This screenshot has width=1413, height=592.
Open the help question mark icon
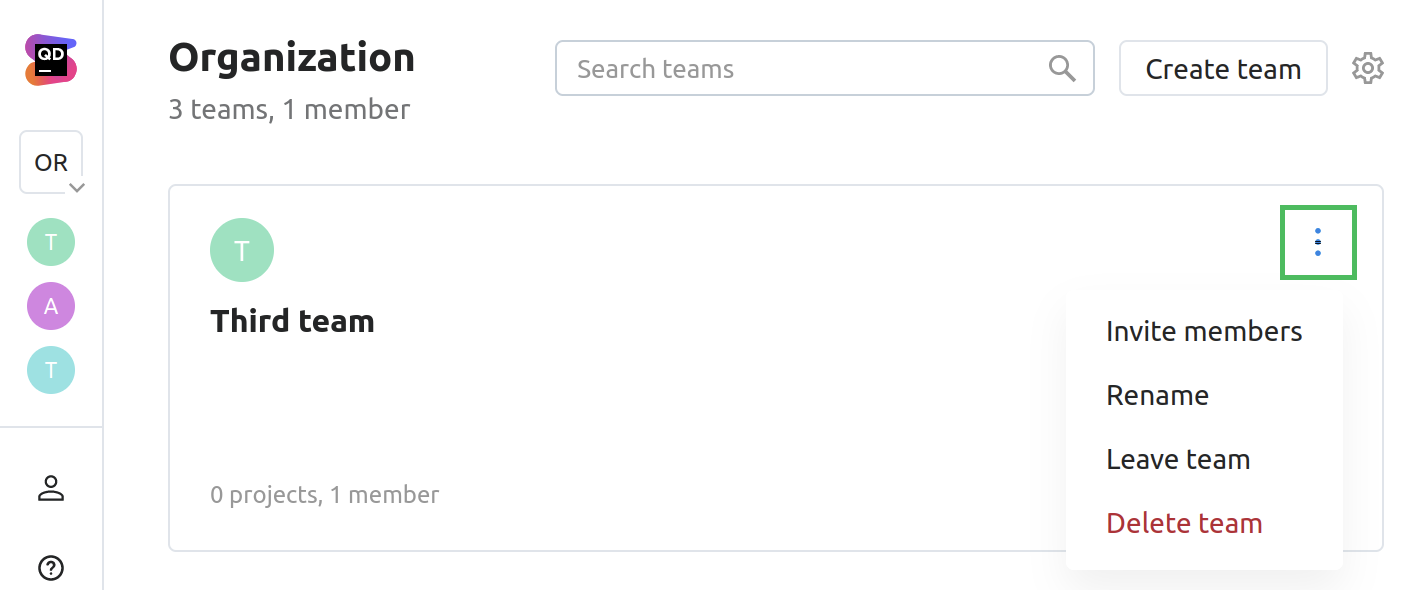51,568
